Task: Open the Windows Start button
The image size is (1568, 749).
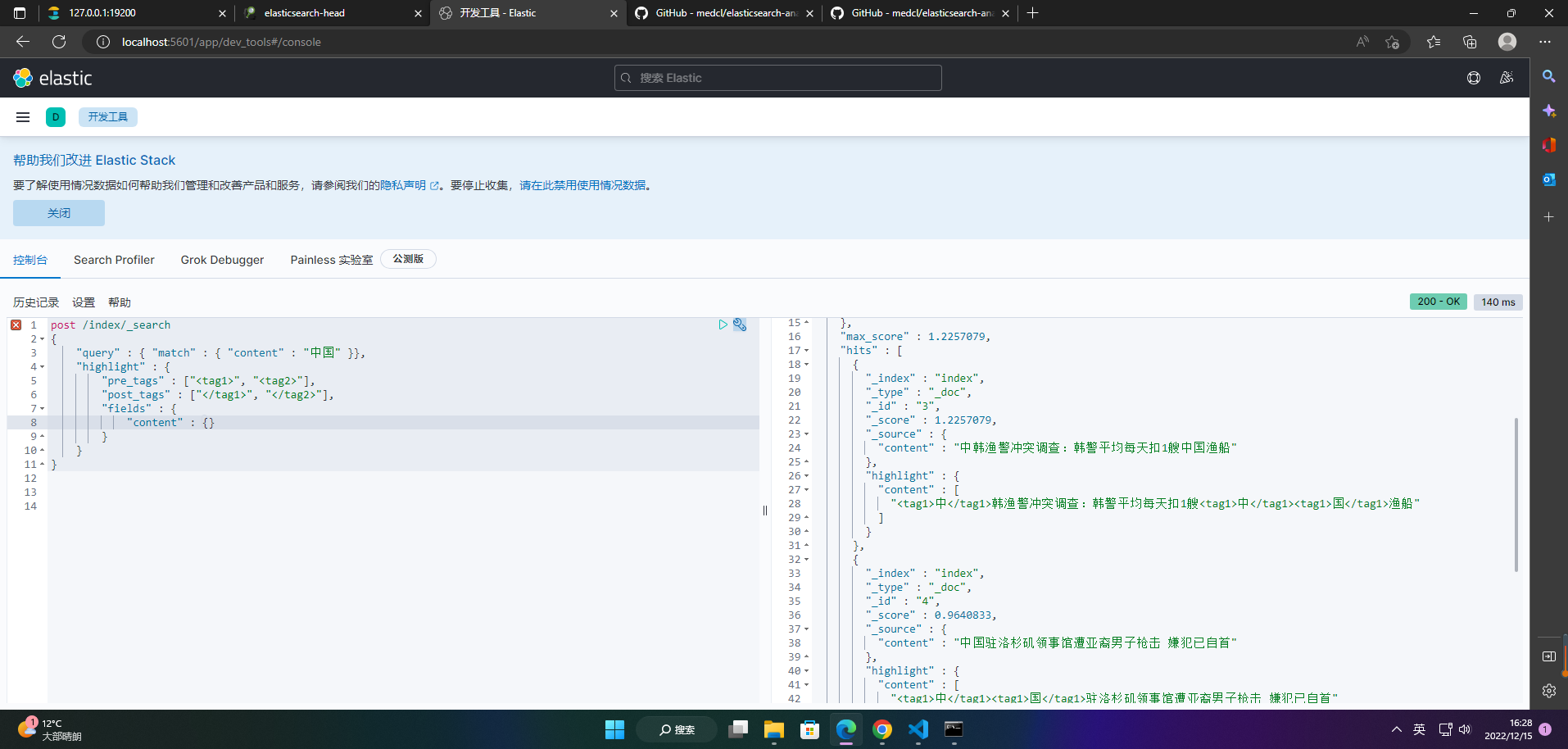Action: [x=614, y=729]
